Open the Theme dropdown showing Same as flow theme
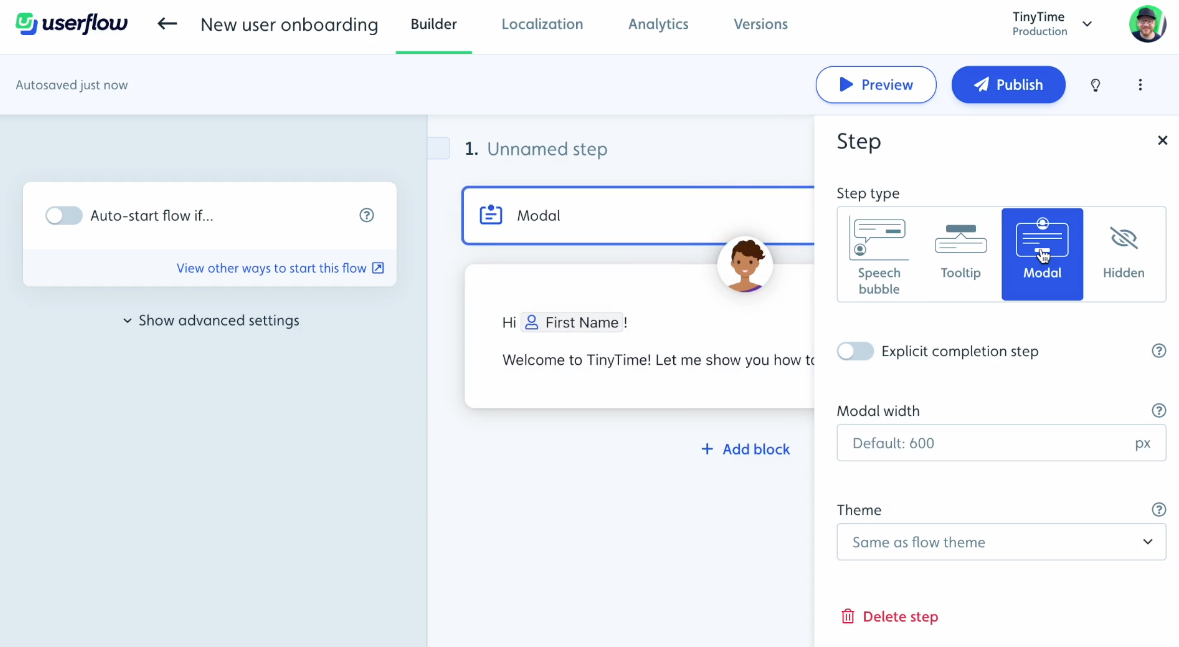Viewport: 1179px width, 647px height. pyautogui.click(x=1001, y=542)
